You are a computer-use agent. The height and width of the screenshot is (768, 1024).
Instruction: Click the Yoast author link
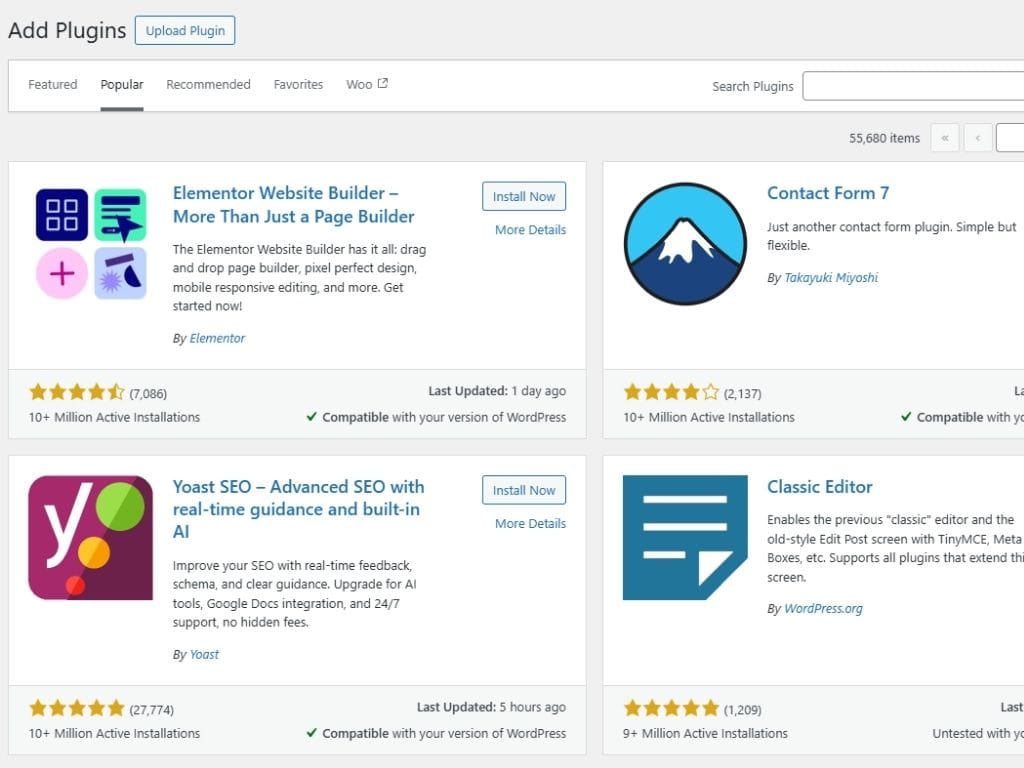pos(204,654)
